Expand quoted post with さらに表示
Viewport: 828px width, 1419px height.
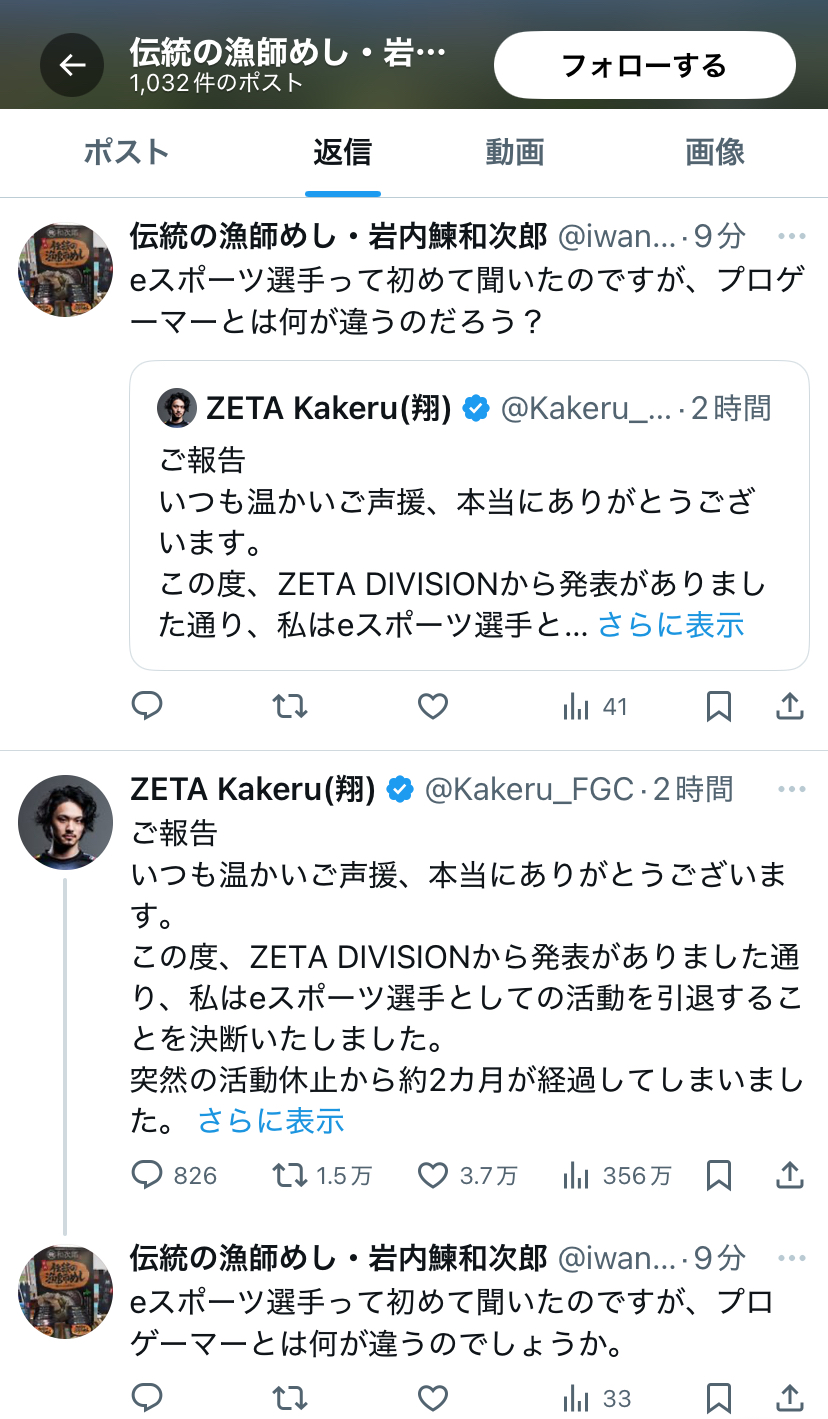[x=671, y=625]
